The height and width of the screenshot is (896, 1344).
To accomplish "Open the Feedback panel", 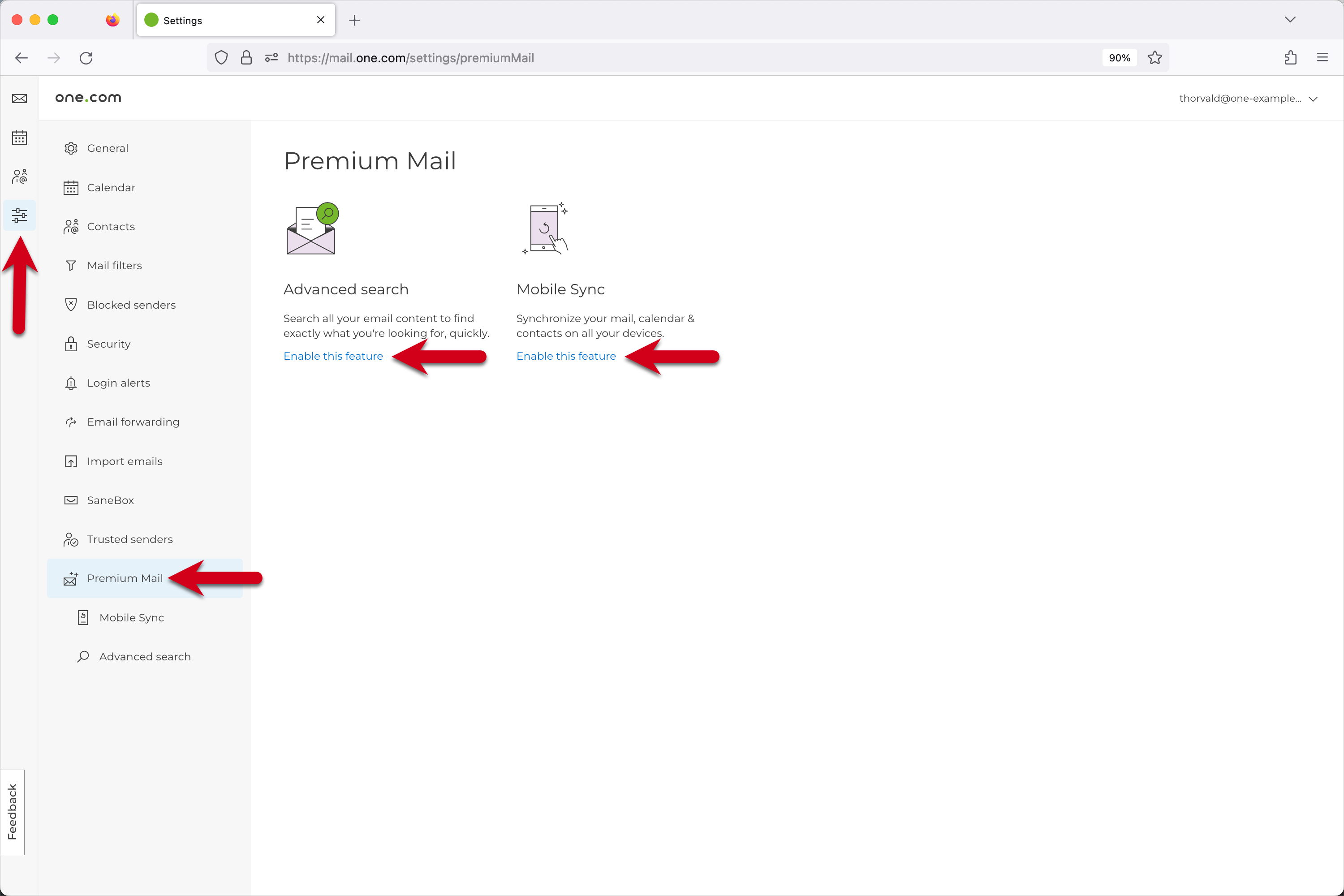I will click(12, 812).
